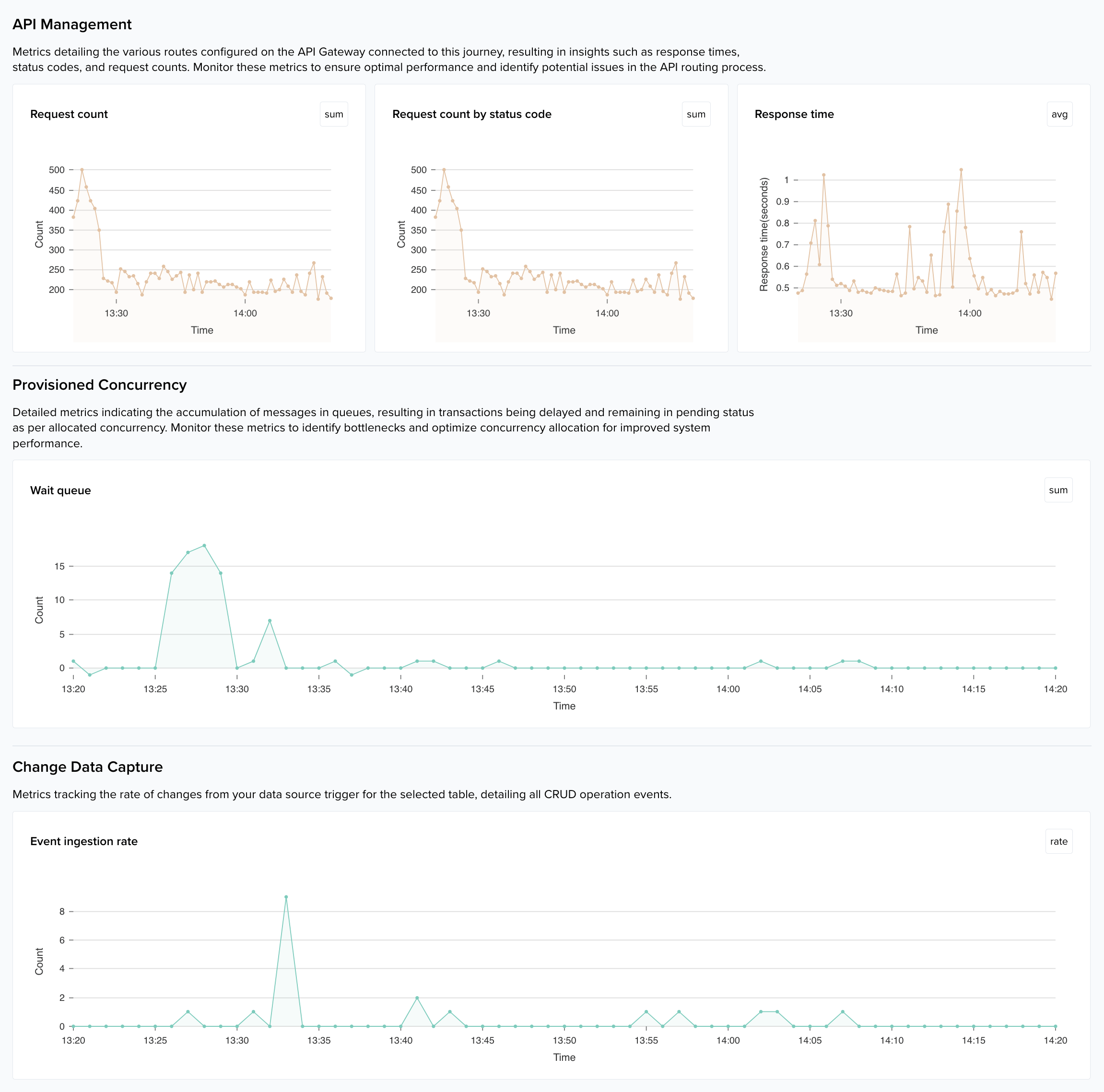Click the avg badge on Response time
The image size is (1104, 1092).
(x=1059, y=114)
